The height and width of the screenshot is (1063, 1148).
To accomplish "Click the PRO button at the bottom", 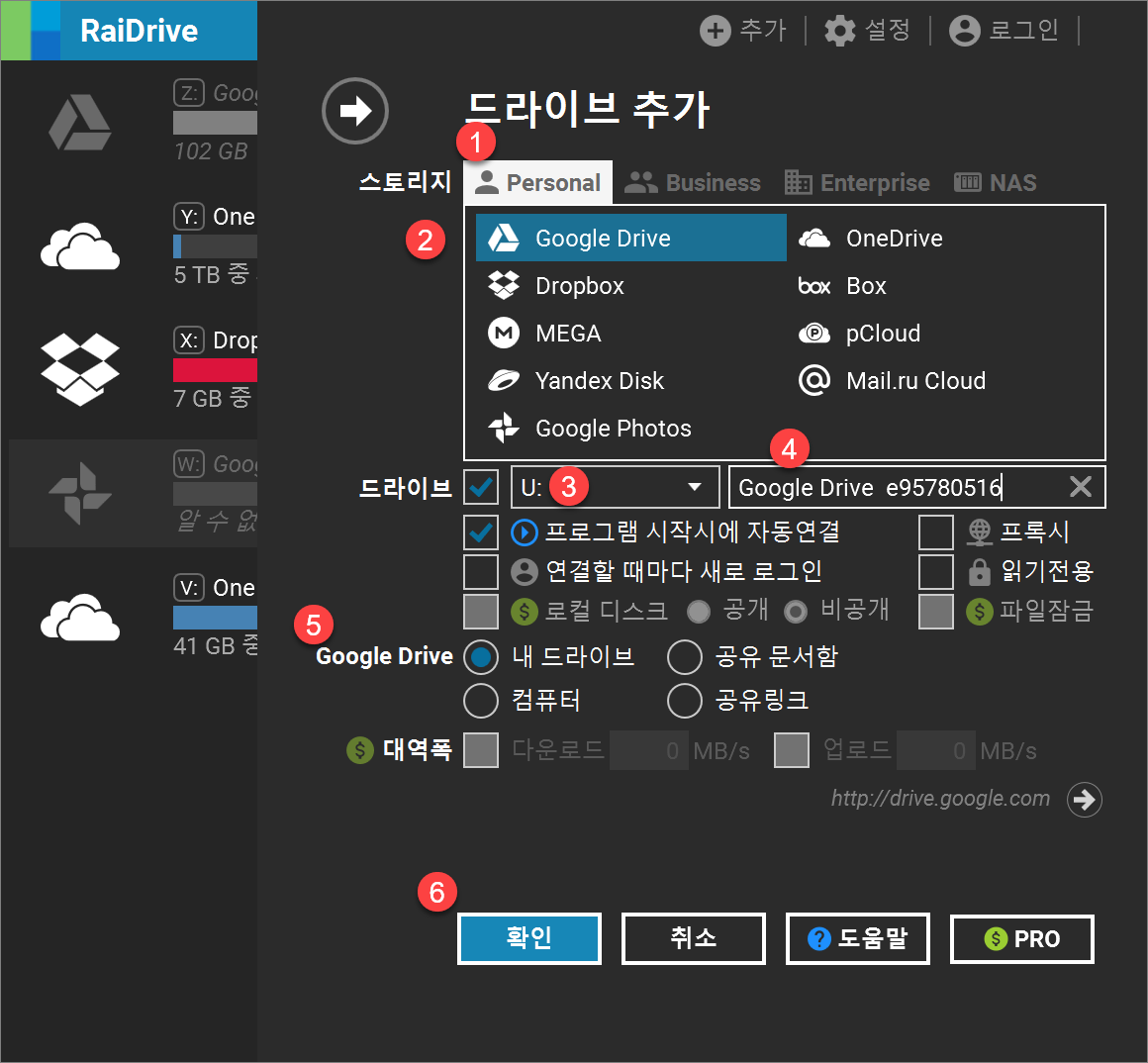I will pos(1022,938).
